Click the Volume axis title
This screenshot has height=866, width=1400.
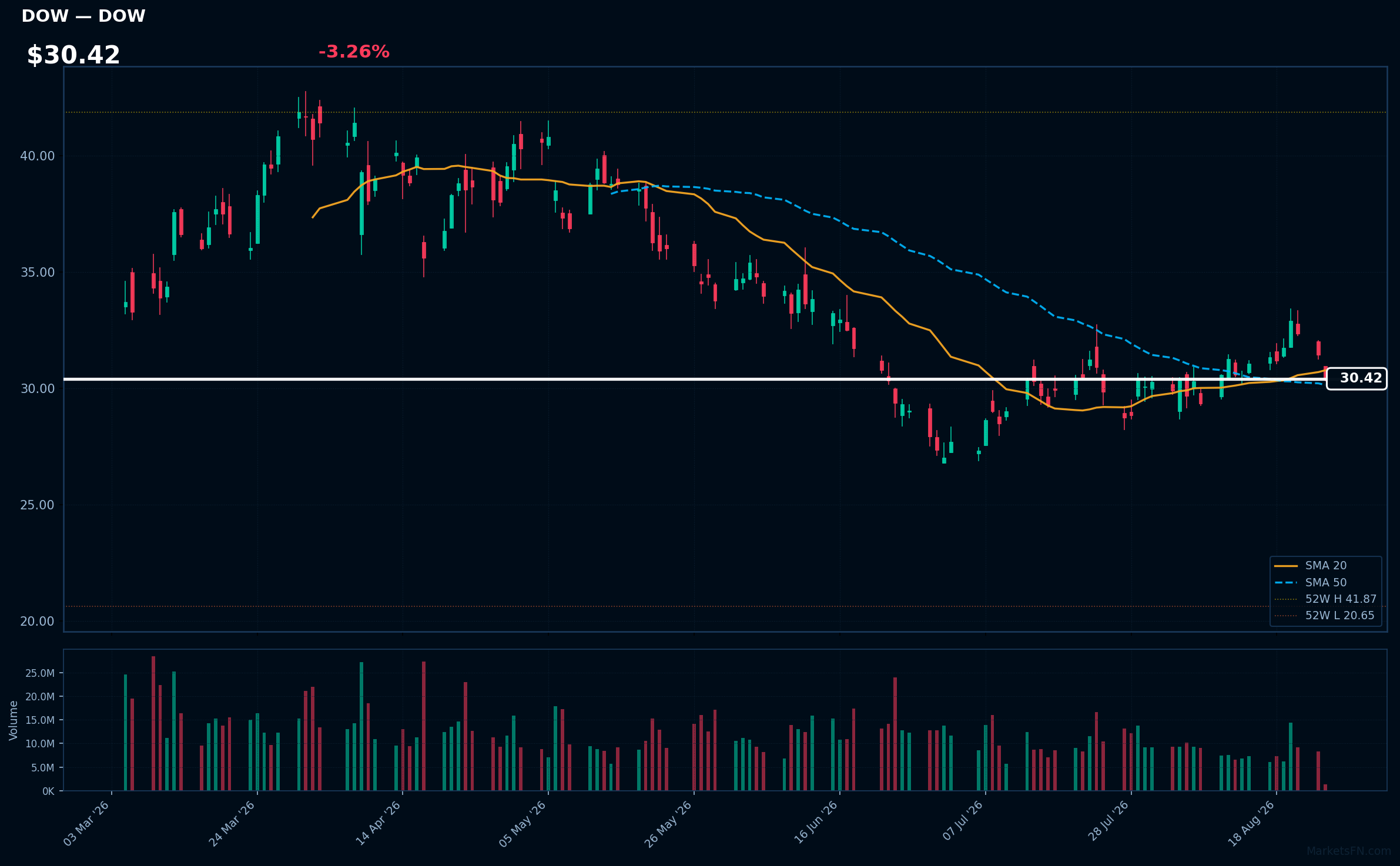click(x=14, y=720)
